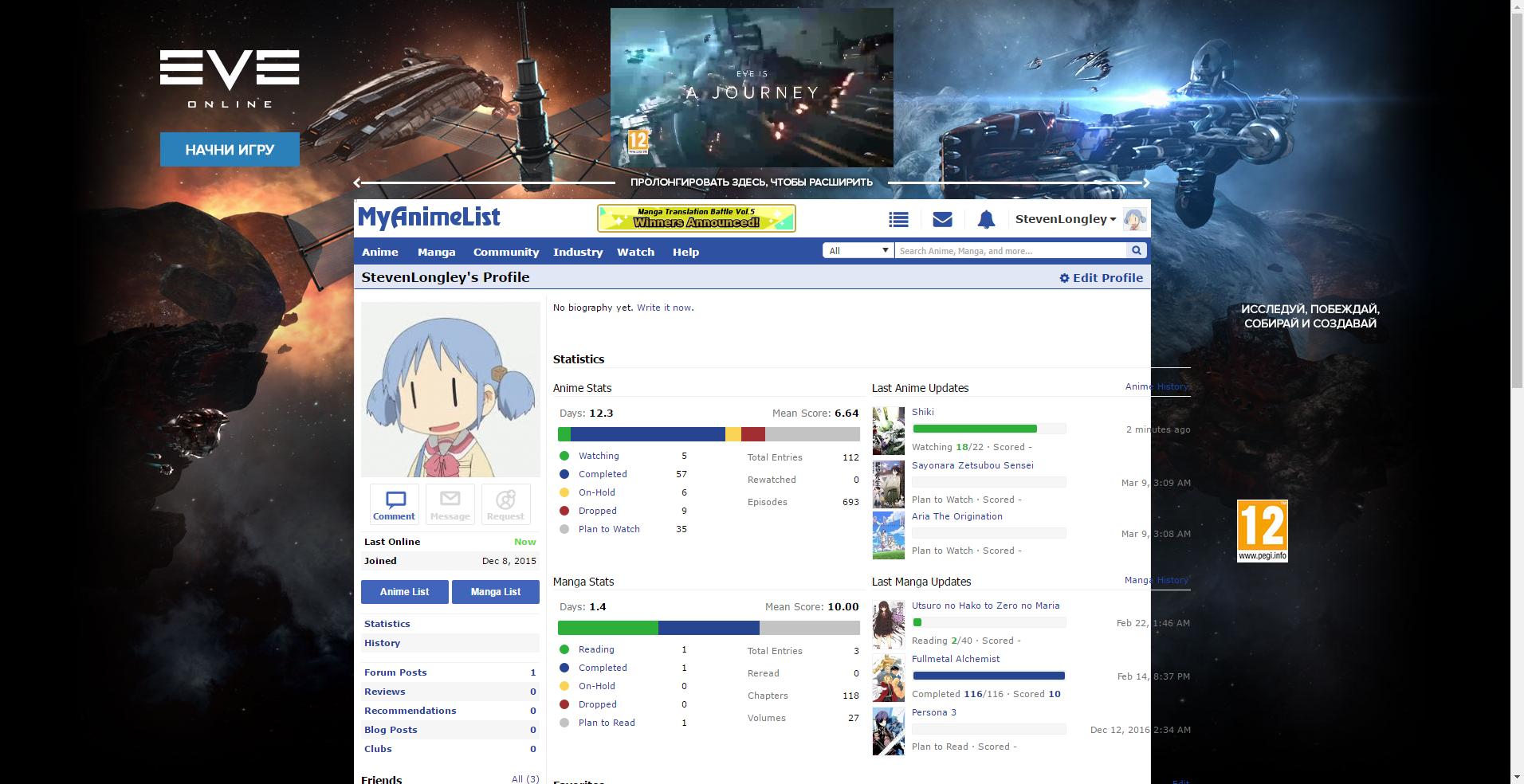Open the Community menu

click(506, 252)
